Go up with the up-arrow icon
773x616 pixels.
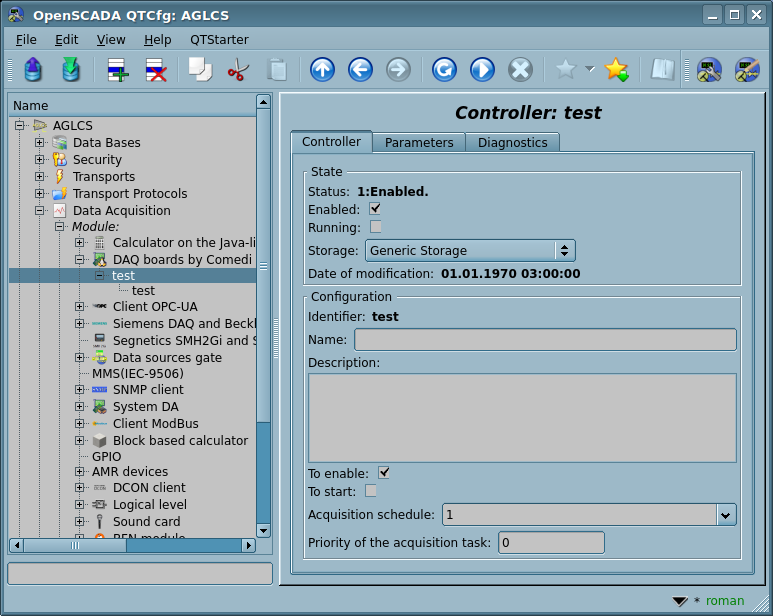point(322,70)
